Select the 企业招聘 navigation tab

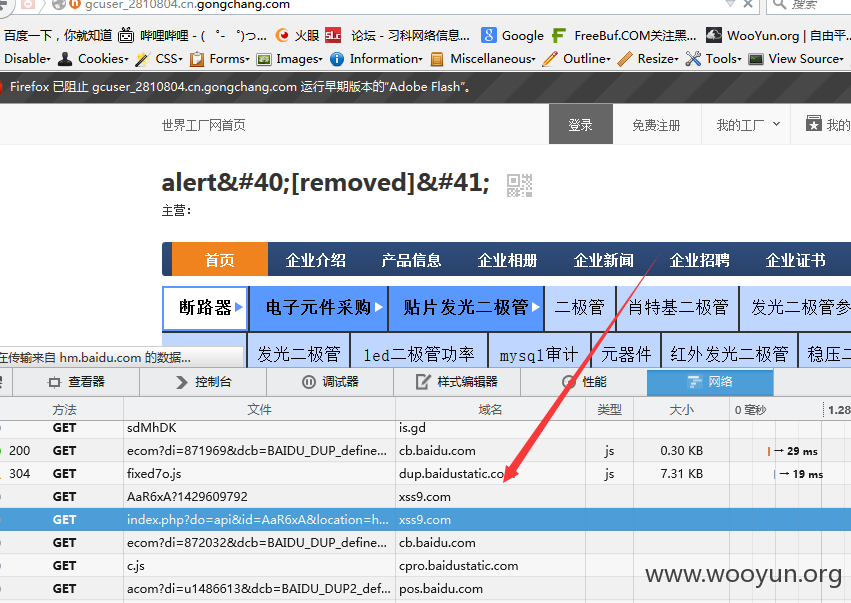click(x=700, y=259)
